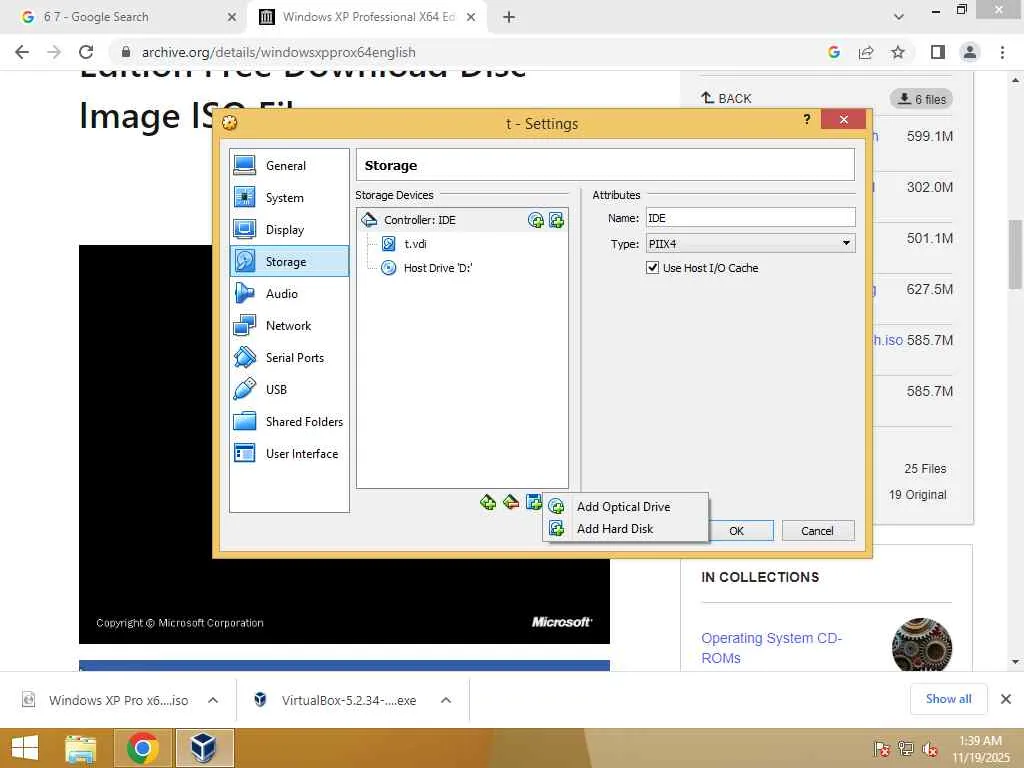
Task: Click Cancel button in Settings dialog
Action: click(818, 531)
